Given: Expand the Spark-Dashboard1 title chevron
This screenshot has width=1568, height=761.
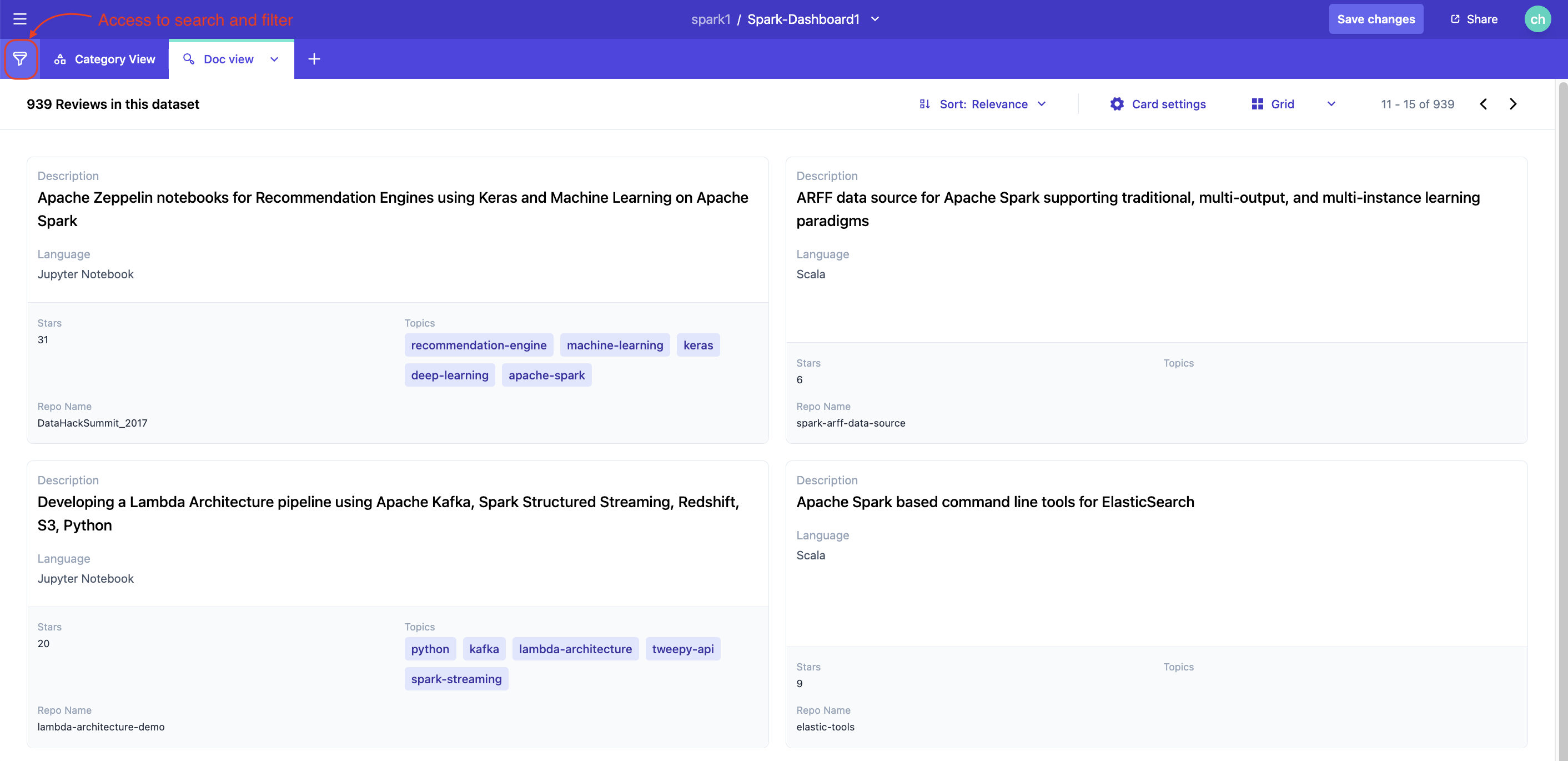Looking at the screenshot, I should pyautogui.click(x=875, y=19).
